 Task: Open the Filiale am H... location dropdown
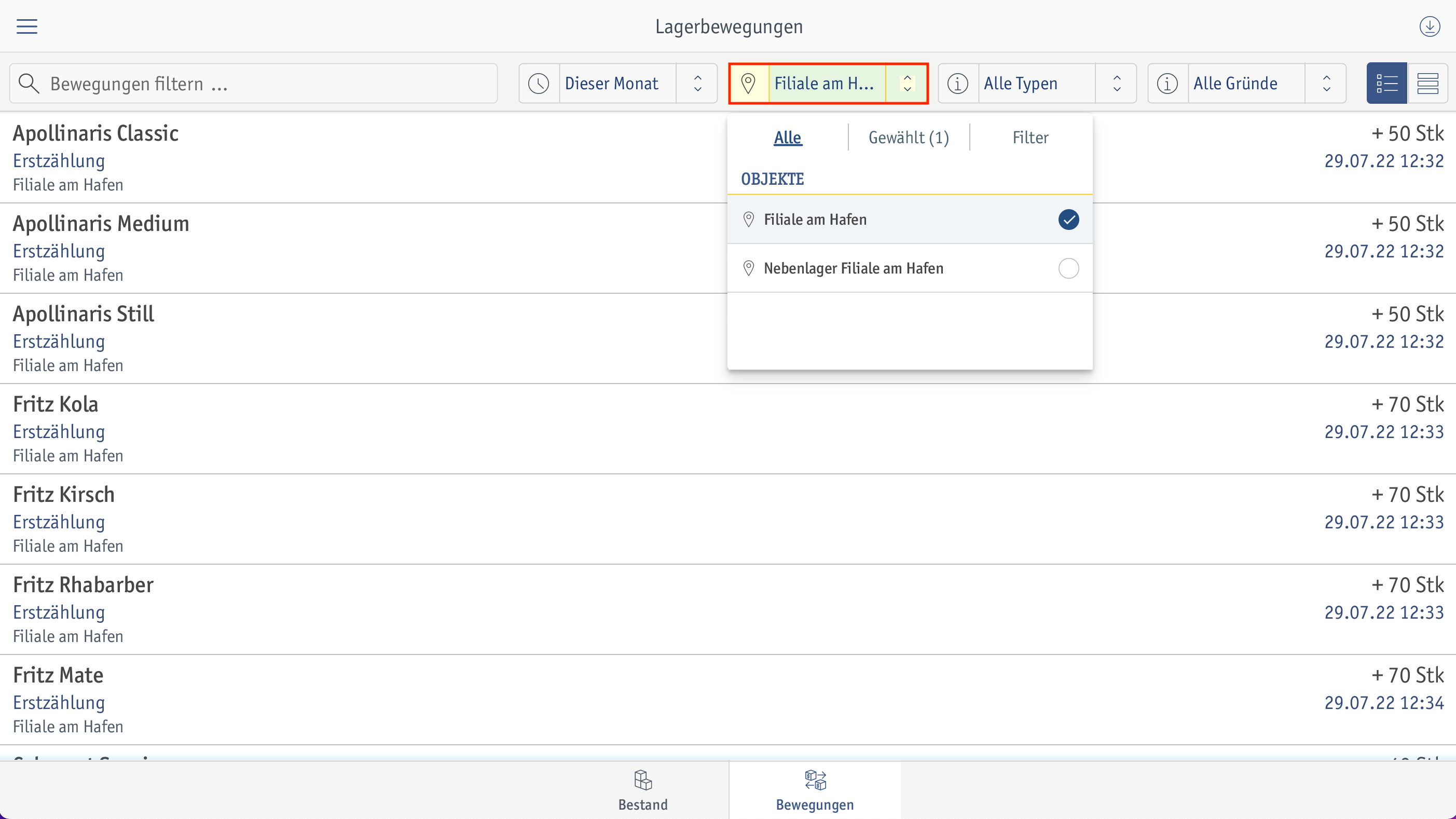click(x=828, y=83)
